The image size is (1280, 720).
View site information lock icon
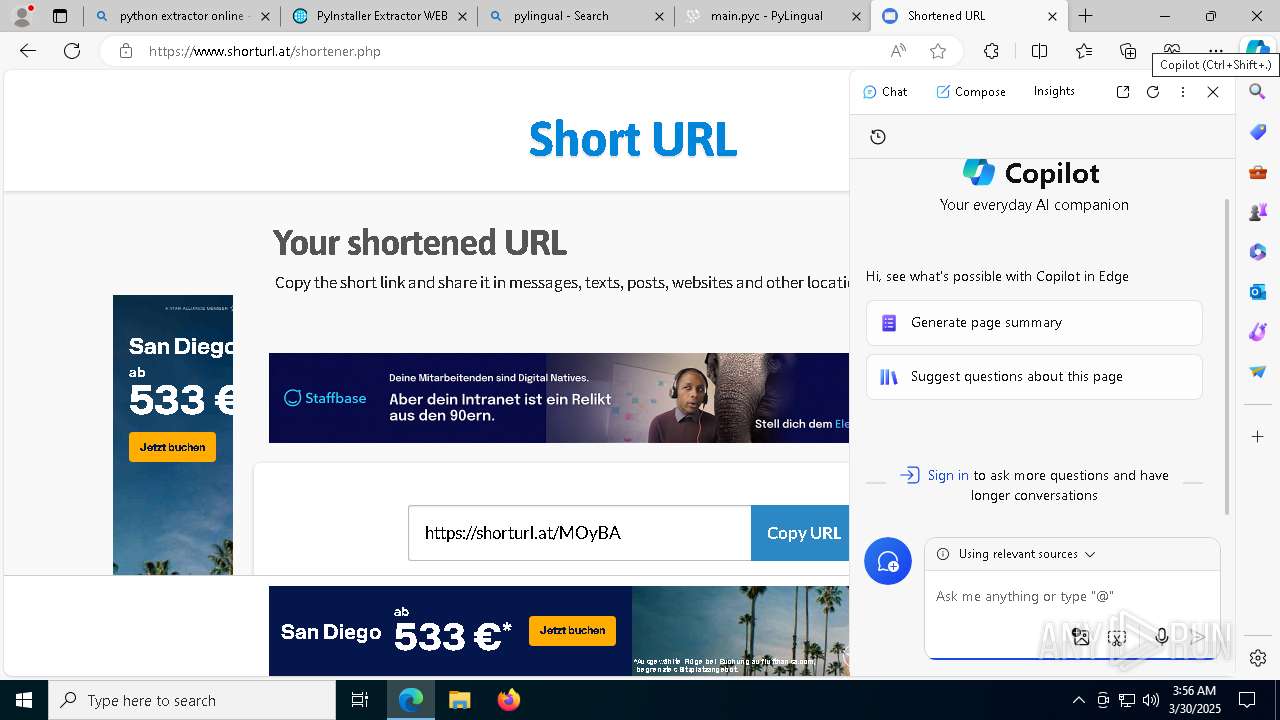point(126,51)
